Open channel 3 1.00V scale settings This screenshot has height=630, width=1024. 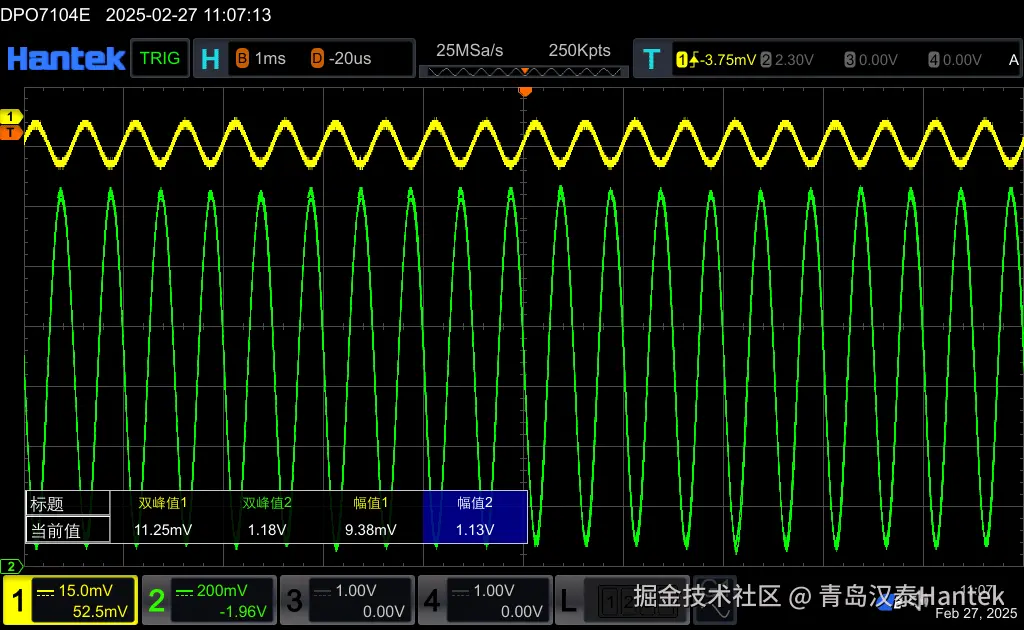click(345, 591)
